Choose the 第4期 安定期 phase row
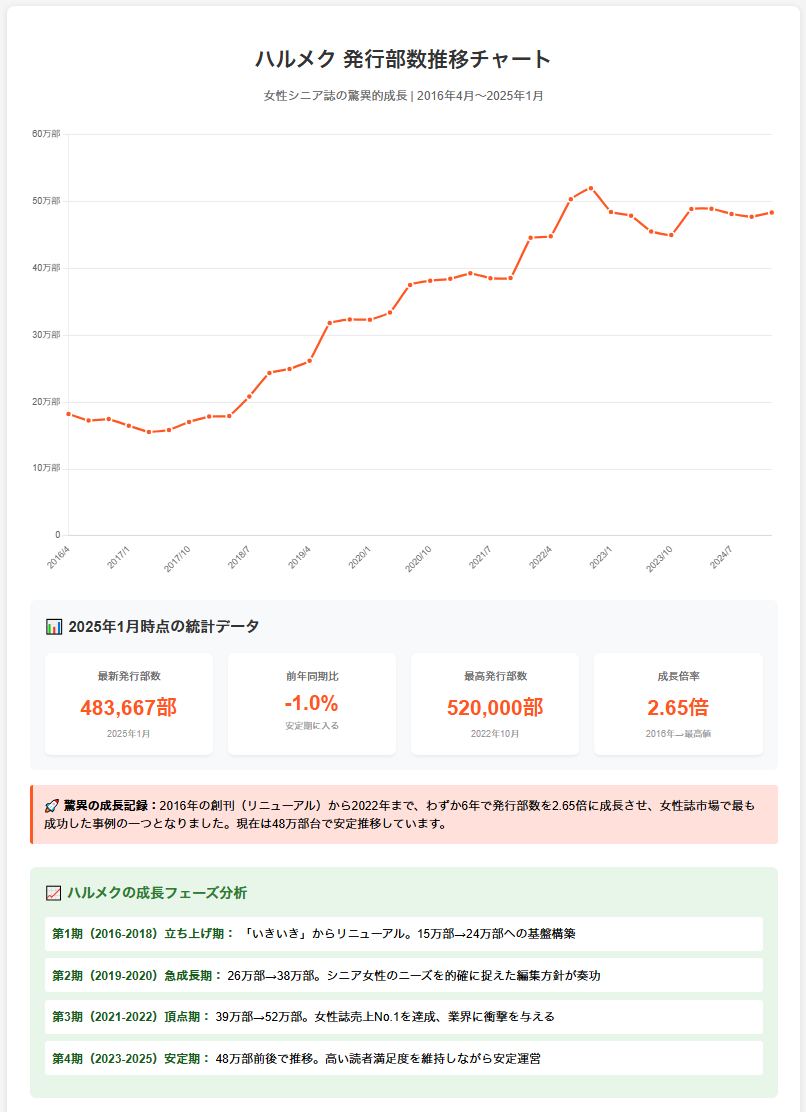Image resolution: width=806 pixels, height=1112 pixels. point(404,1058)
